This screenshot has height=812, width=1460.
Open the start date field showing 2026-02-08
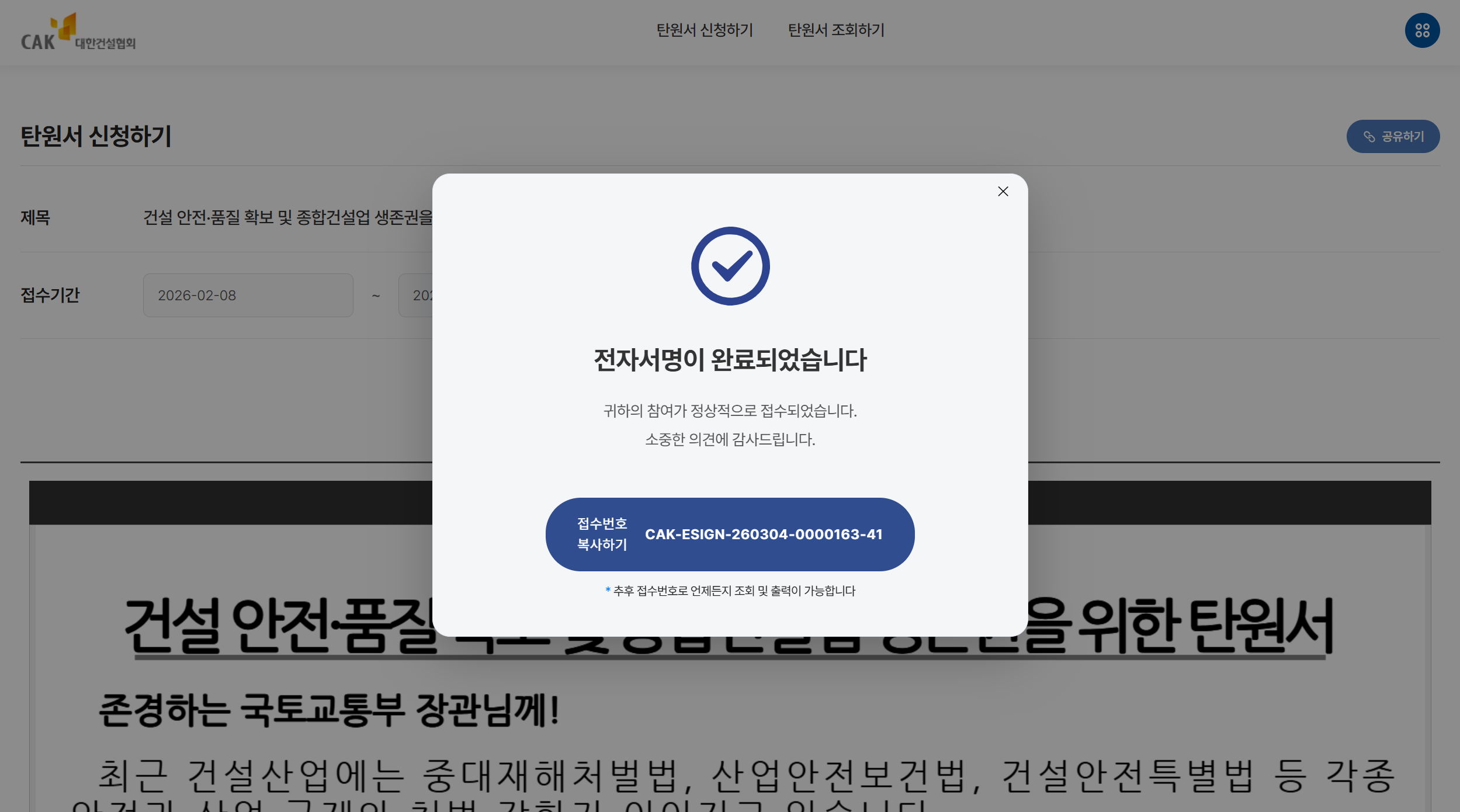(x=248, y=295)
